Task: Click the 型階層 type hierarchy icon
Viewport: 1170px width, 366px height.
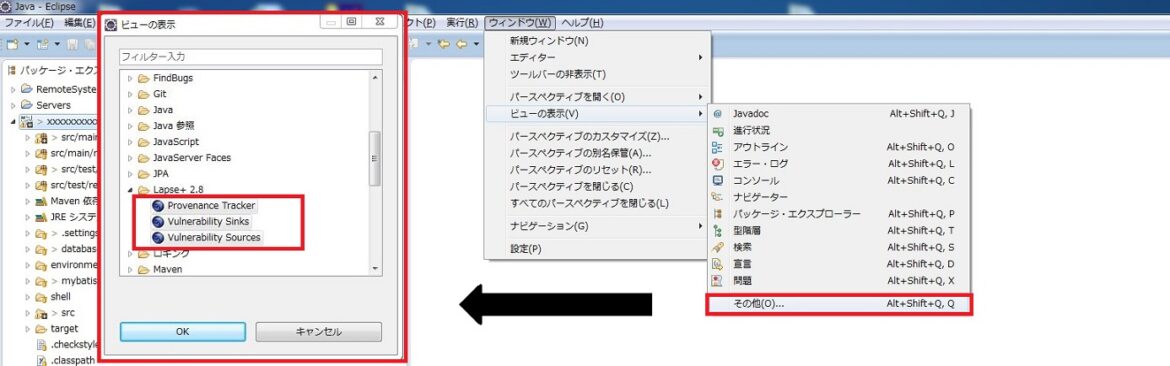Action: 718,230
